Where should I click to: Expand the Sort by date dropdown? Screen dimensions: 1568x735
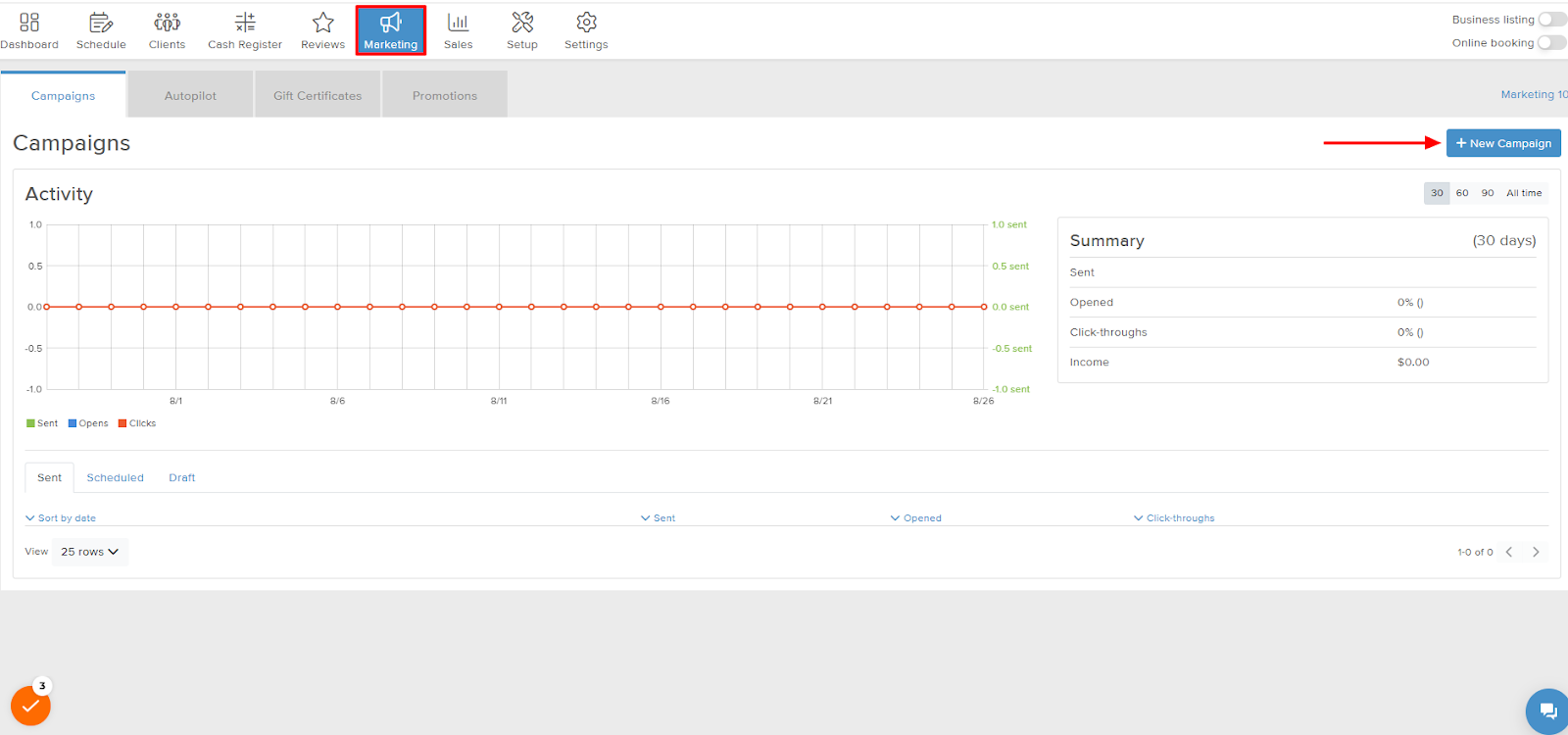61,518
